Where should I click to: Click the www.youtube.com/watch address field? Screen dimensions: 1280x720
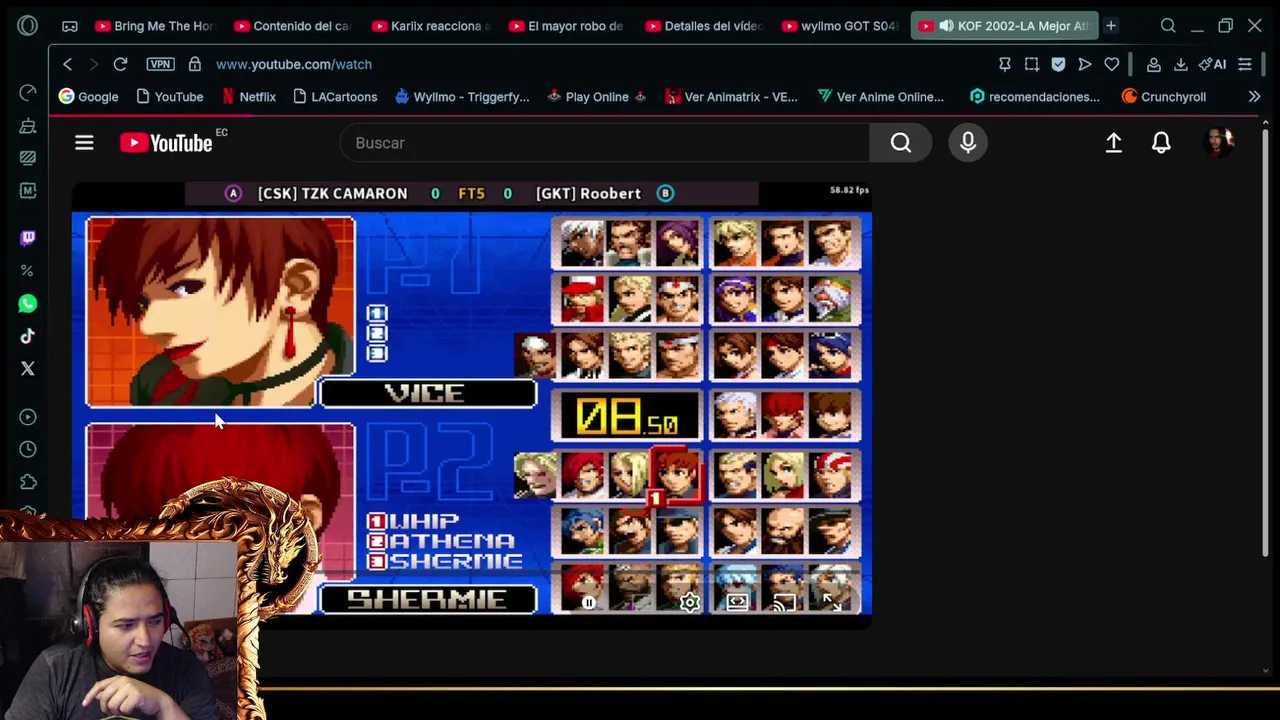pos(294,64)
